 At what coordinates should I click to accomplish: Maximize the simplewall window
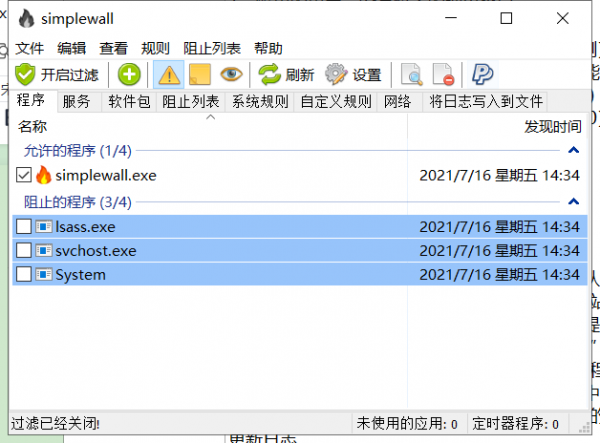(506, 18)
